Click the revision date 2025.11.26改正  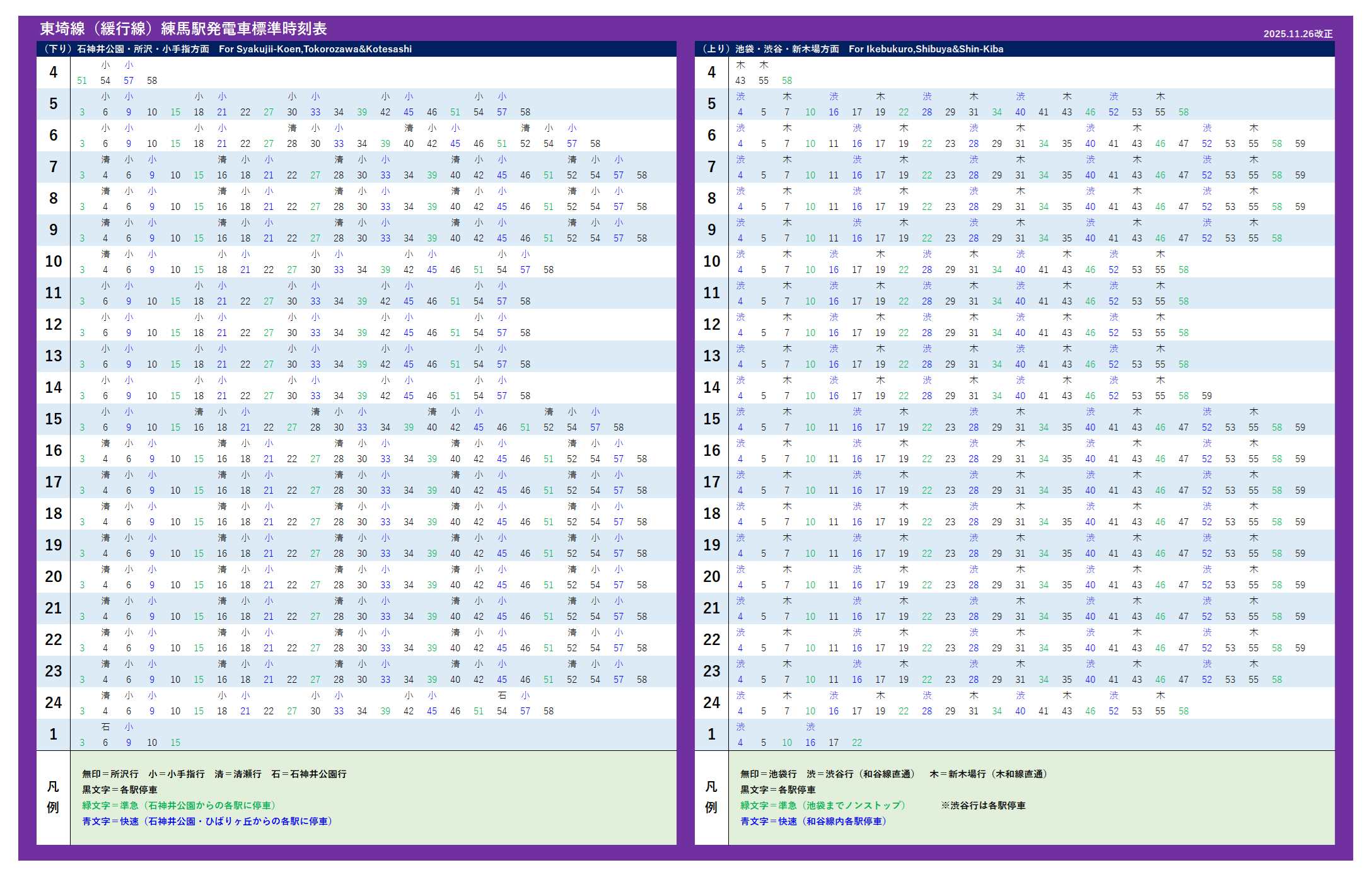coord(1298,34)
